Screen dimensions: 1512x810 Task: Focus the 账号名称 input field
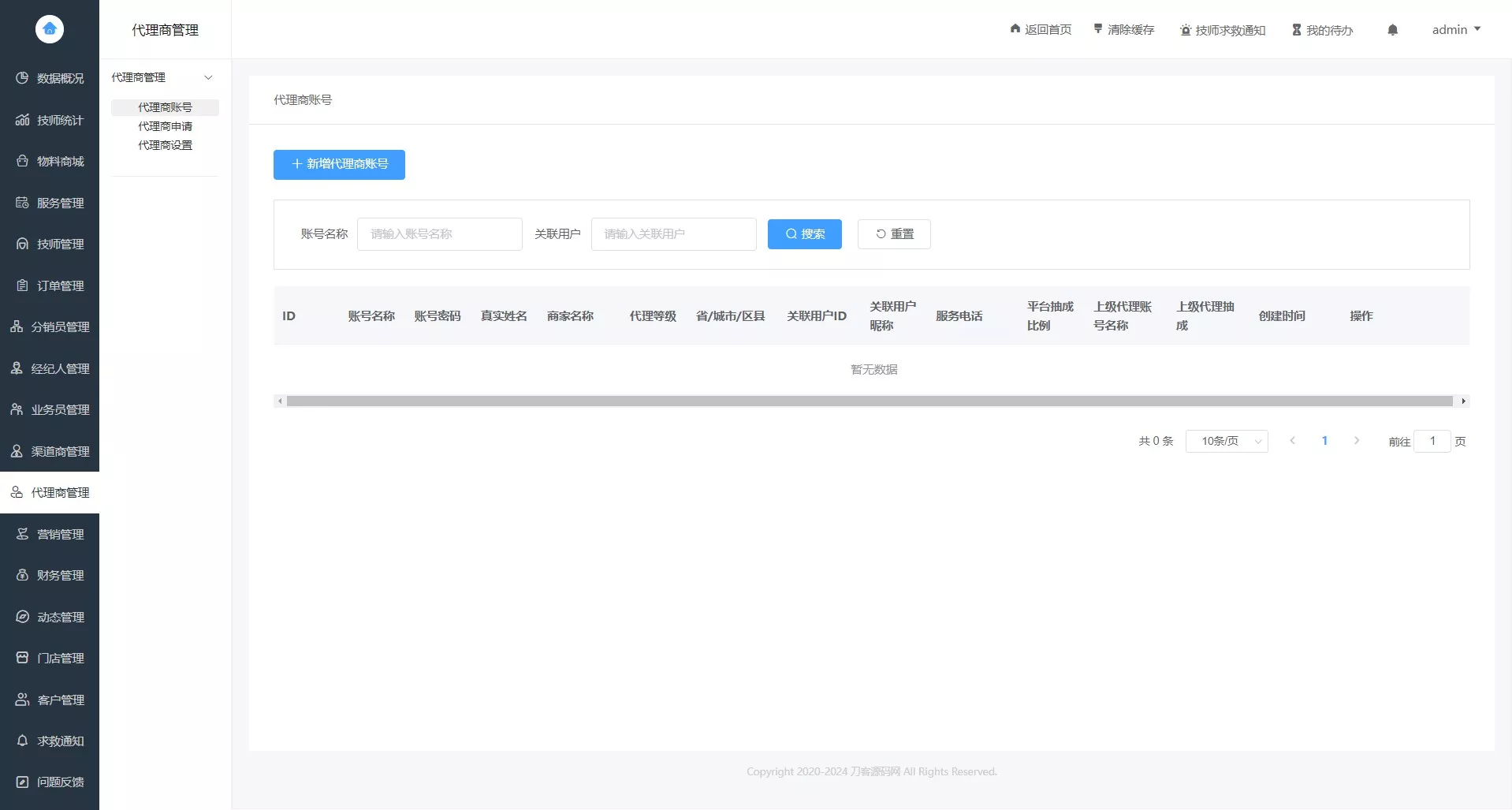(439, 234)
